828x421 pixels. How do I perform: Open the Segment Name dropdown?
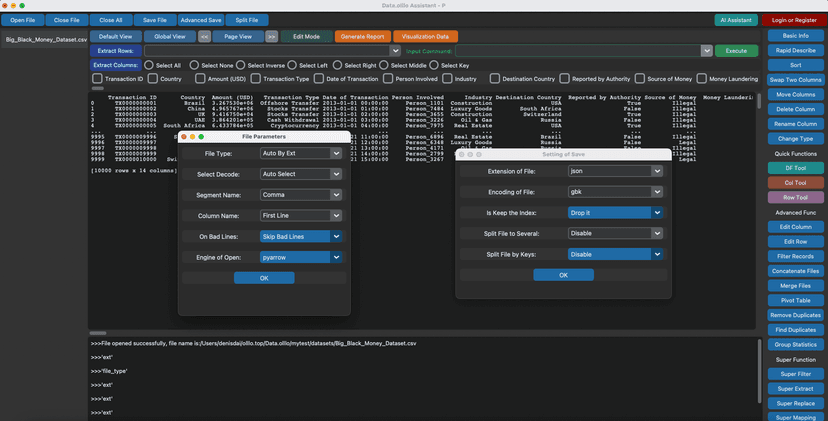point(300,195)
